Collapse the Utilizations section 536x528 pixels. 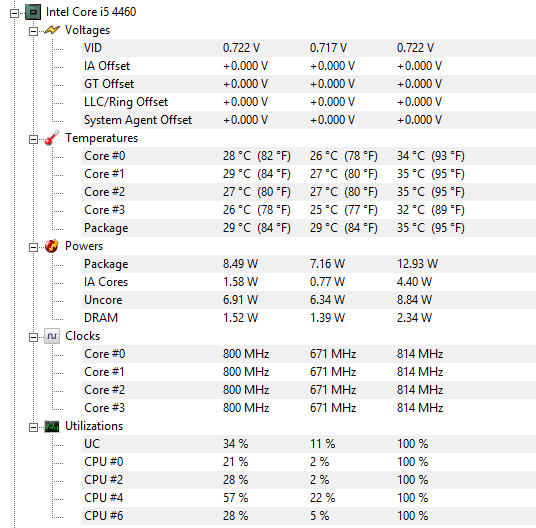(33, 428)
